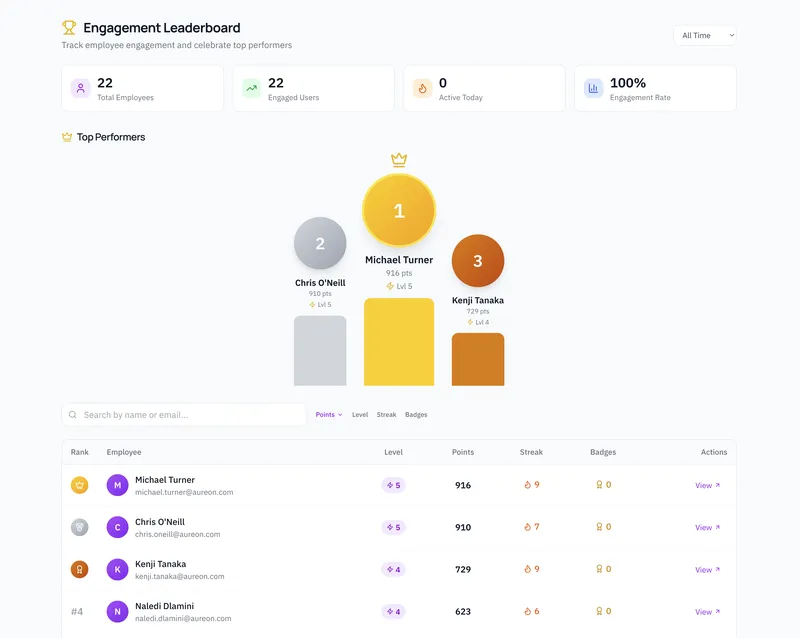
Task: Click chris.oneill@aureon.com email
Action: [178, 534]
